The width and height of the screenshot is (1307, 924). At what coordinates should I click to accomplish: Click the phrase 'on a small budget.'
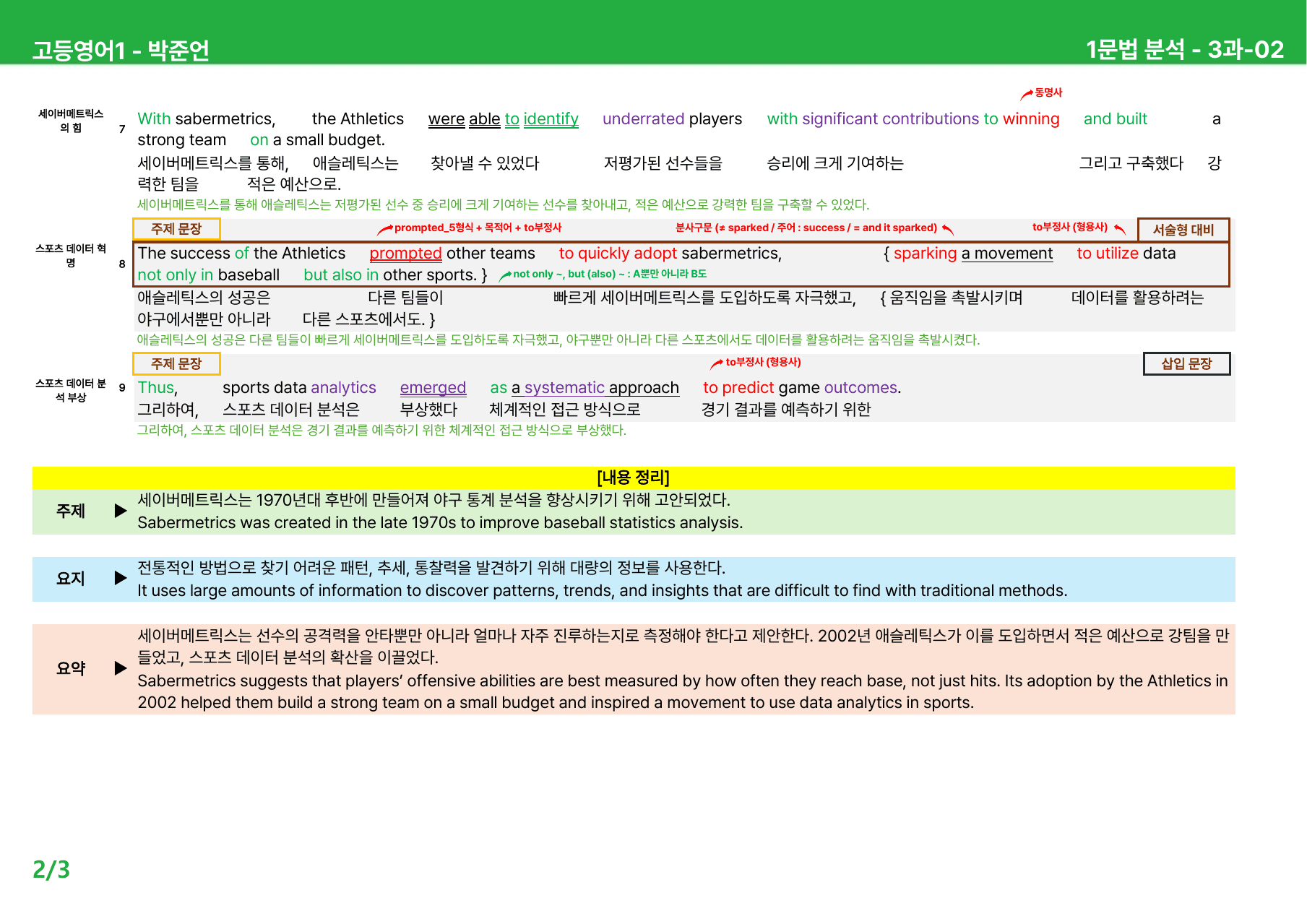(x=317, y=139)
